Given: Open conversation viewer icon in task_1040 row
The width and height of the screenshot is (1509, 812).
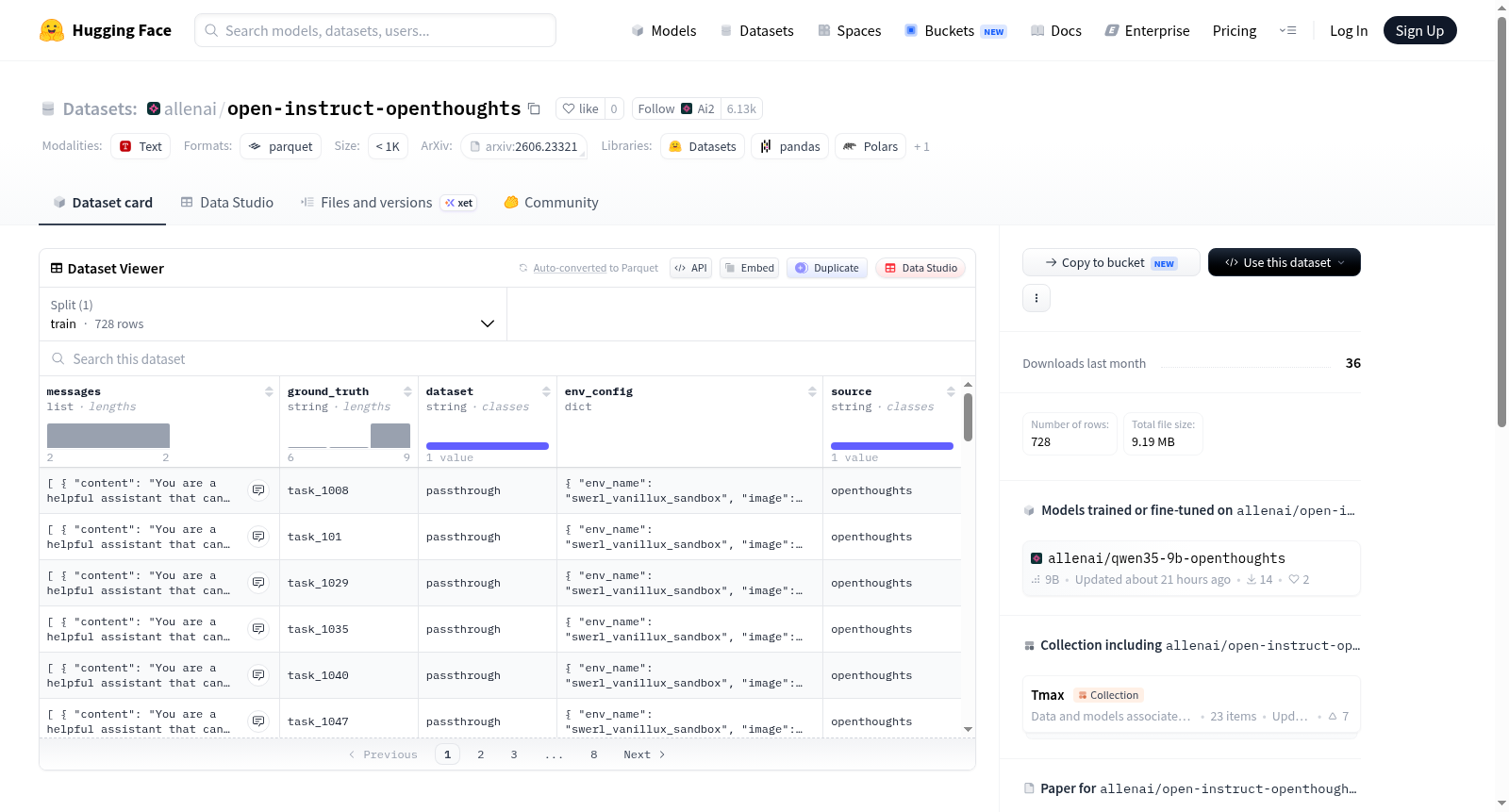Looking at the screenshot, I should (x=258, y=675).
